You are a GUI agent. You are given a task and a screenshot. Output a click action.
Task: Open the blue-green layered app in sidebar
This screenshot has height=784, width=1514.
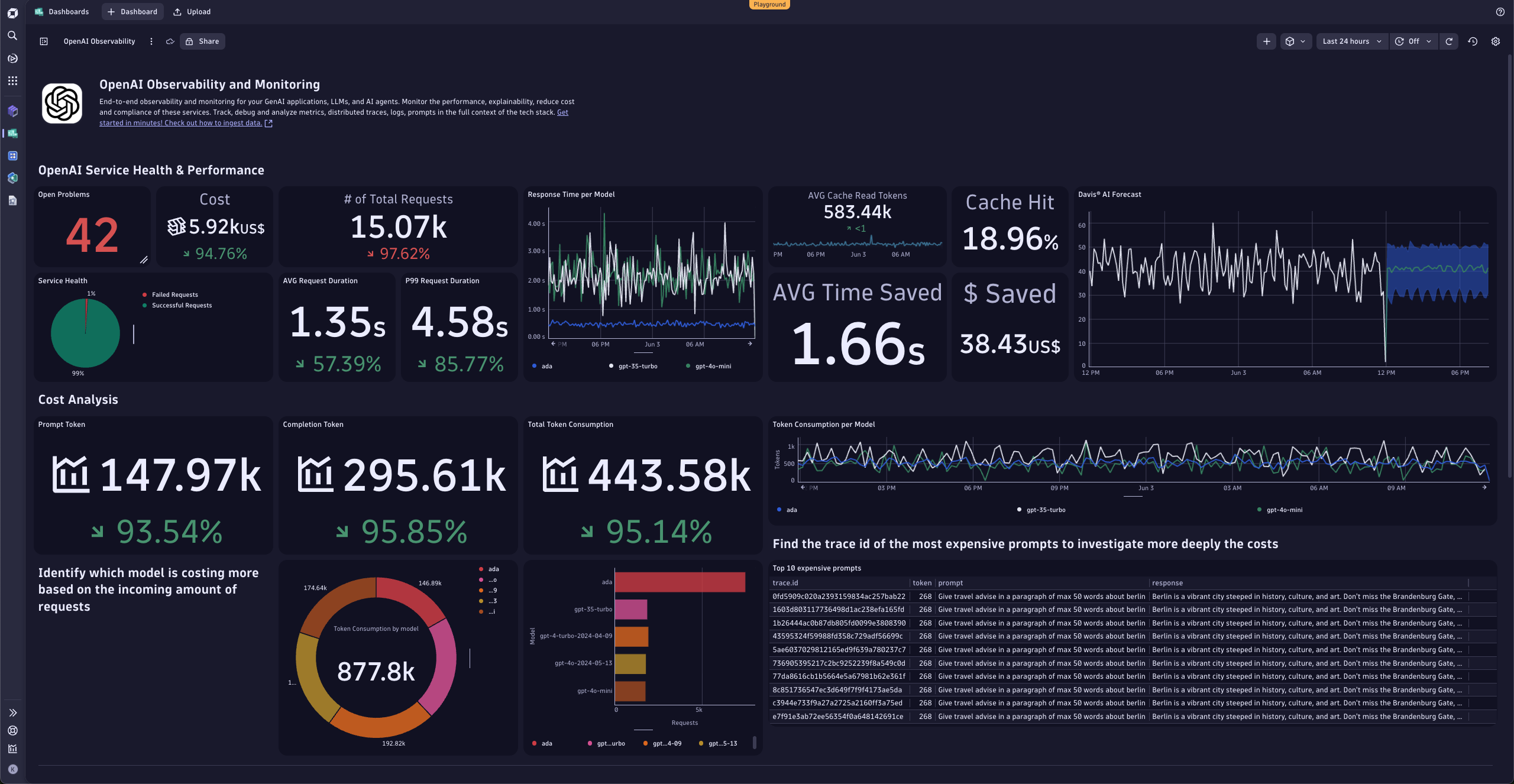click(12, 178)
